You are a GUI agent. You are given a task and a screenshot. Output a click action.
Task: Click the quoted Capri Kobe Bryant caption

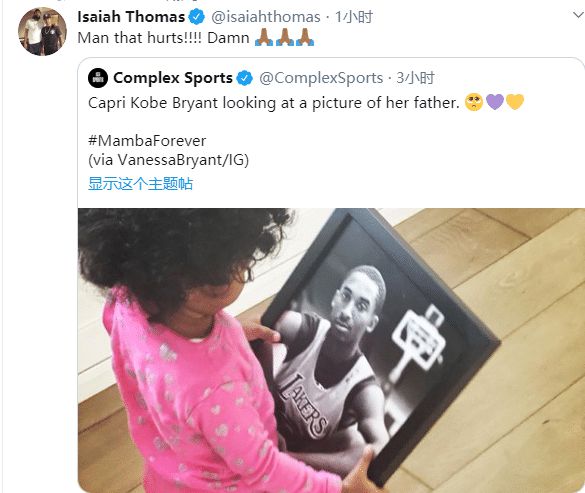click(274, 103)
